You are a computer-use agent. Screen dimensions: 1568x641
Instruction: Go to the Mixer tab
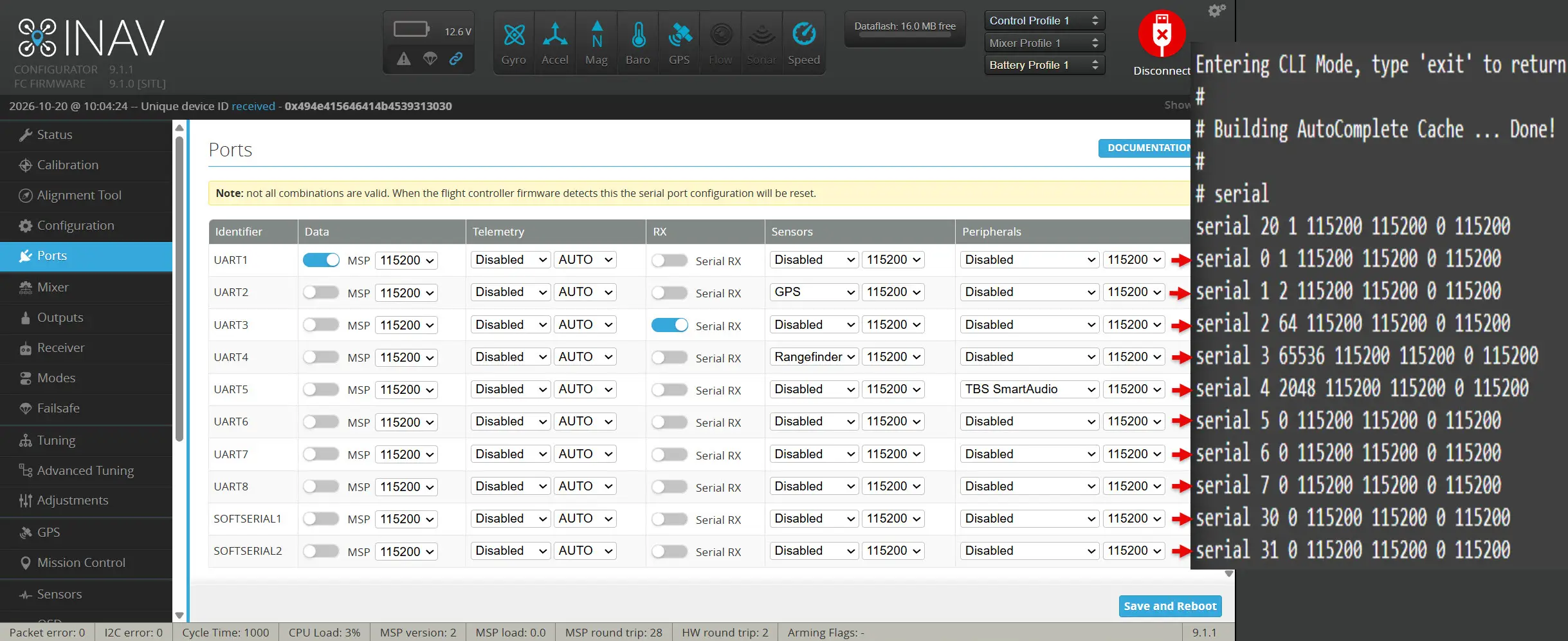point(86,288)
